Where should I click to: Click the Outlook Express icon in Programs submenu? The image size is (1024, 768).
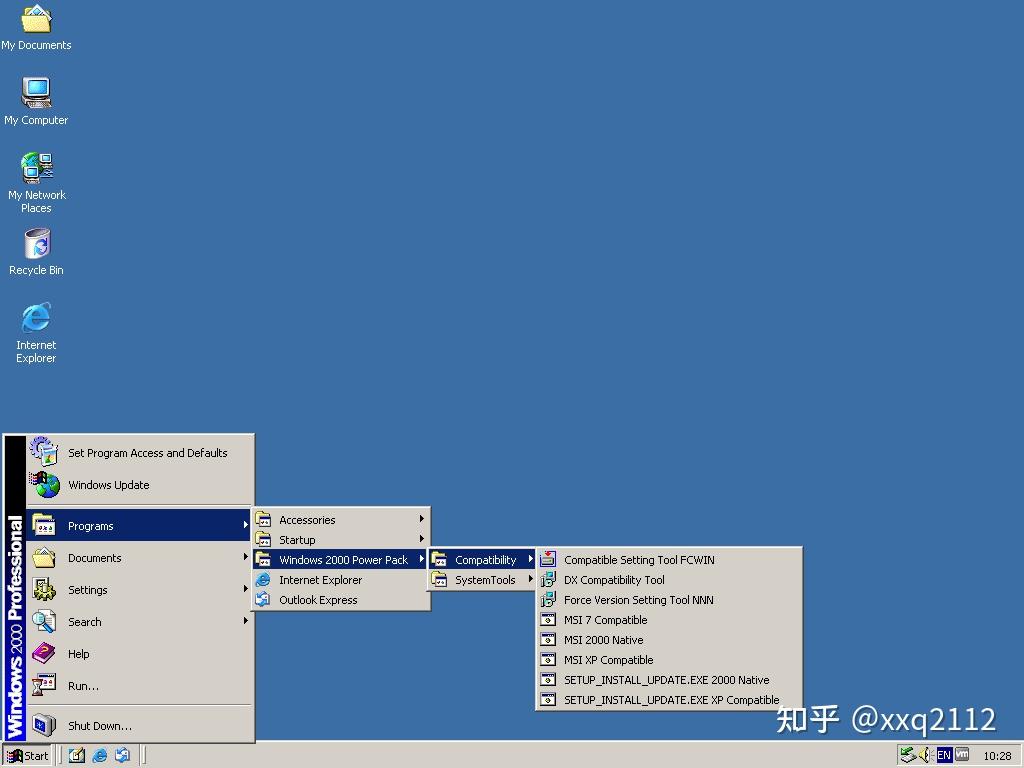263,599
